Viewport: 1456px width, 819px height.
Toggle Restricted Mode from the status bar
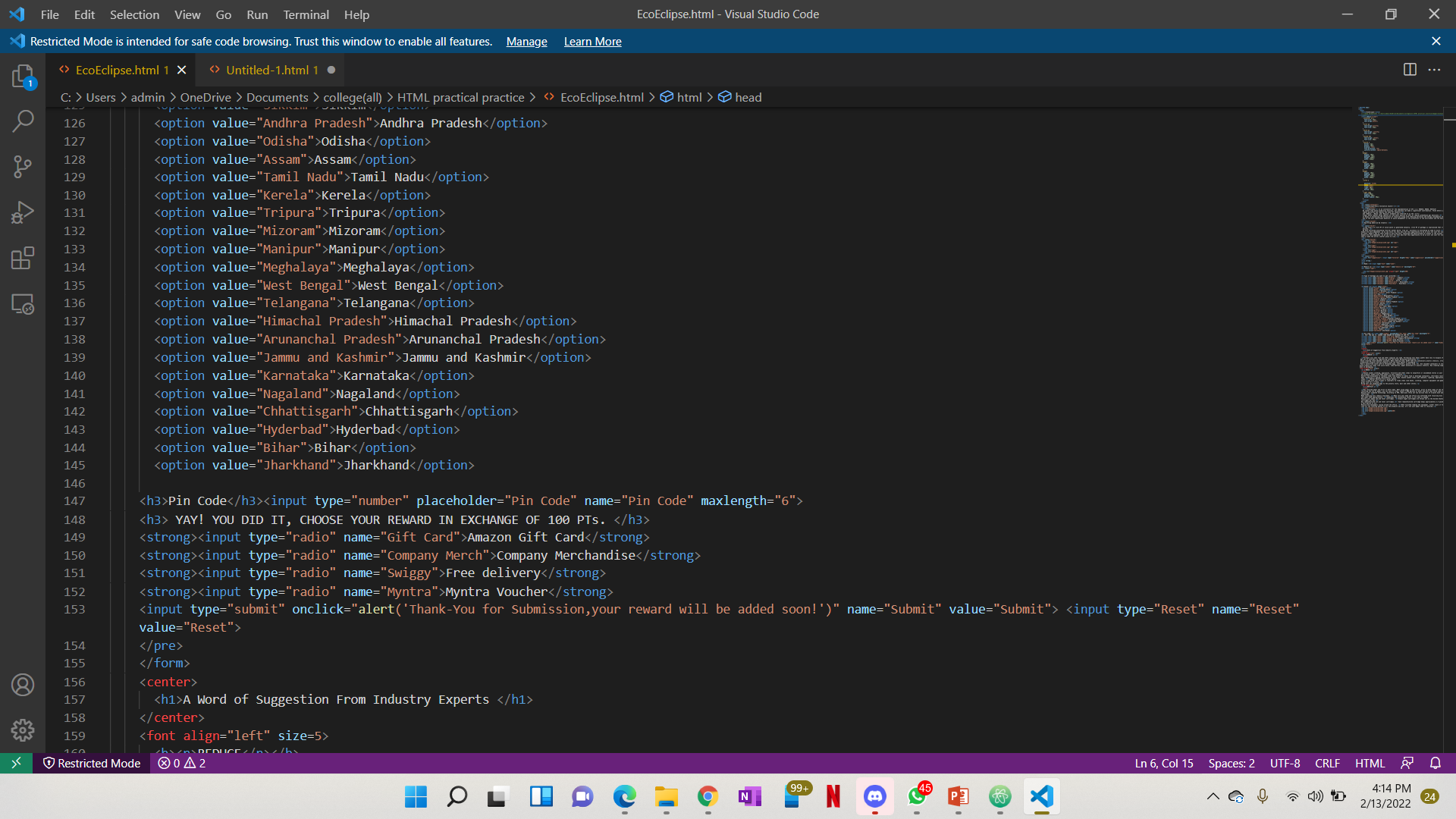(92, 764)
